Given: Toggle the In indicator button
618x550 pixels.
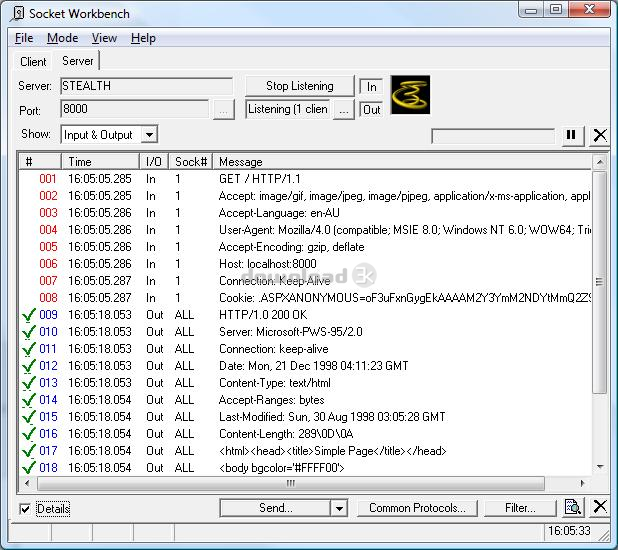Looking at the screenshot, I should [371, 87].
